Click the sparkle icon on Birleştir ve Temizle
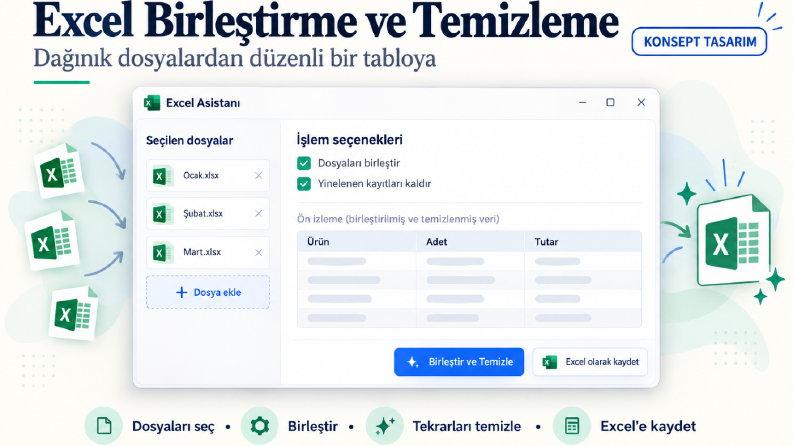 click(x=413, y=362)
